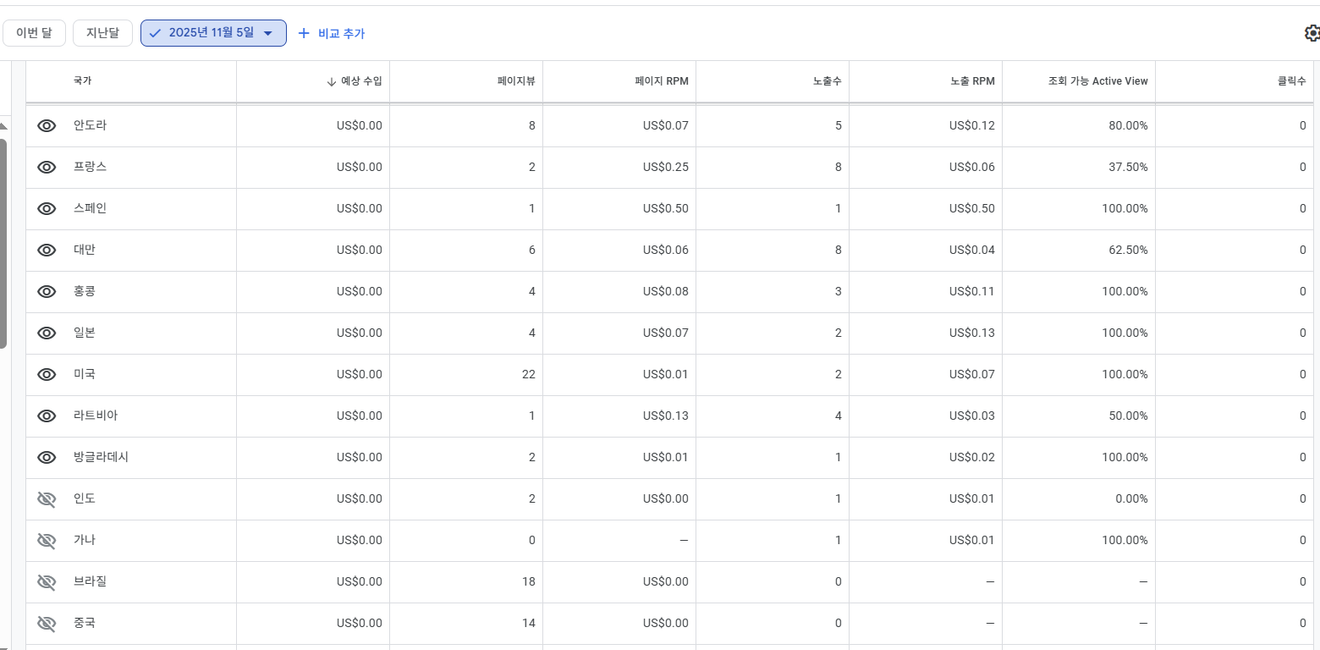Click the 비교 추가 link
Viewport: 1320px width, 650px height.
[341, 34]
